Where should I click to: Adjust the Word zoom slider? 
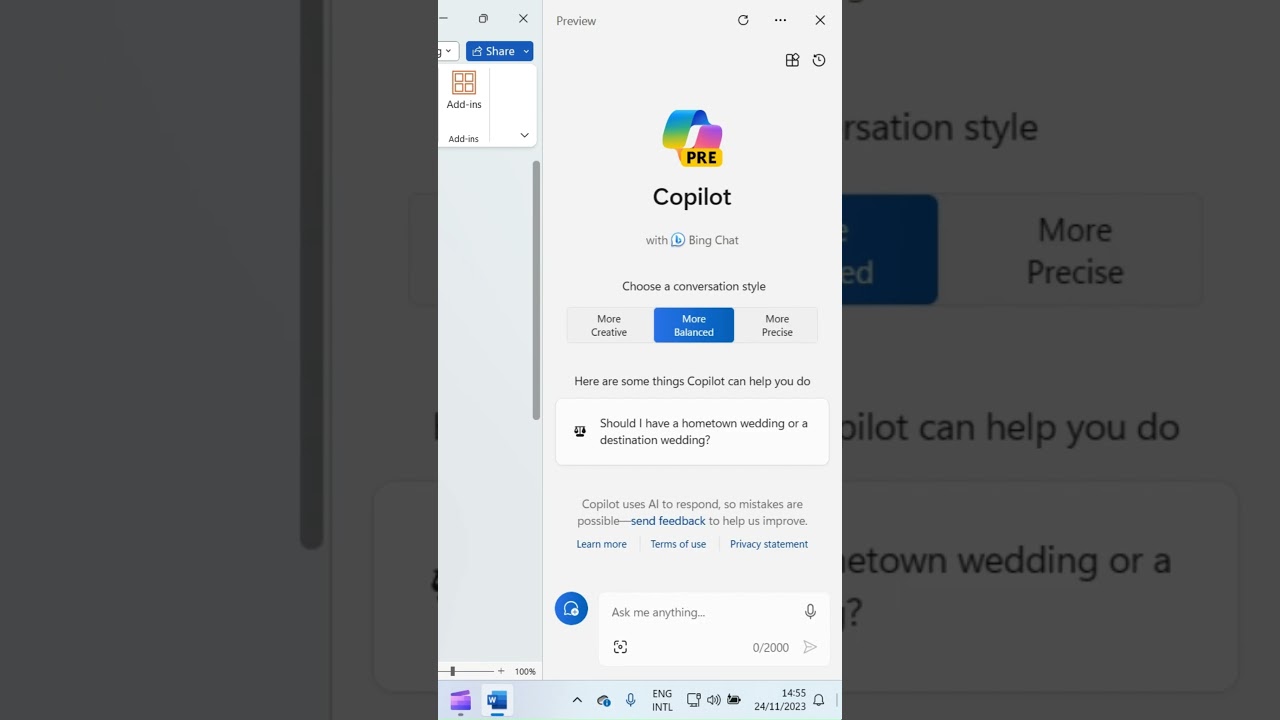click(x=452, y=671)
